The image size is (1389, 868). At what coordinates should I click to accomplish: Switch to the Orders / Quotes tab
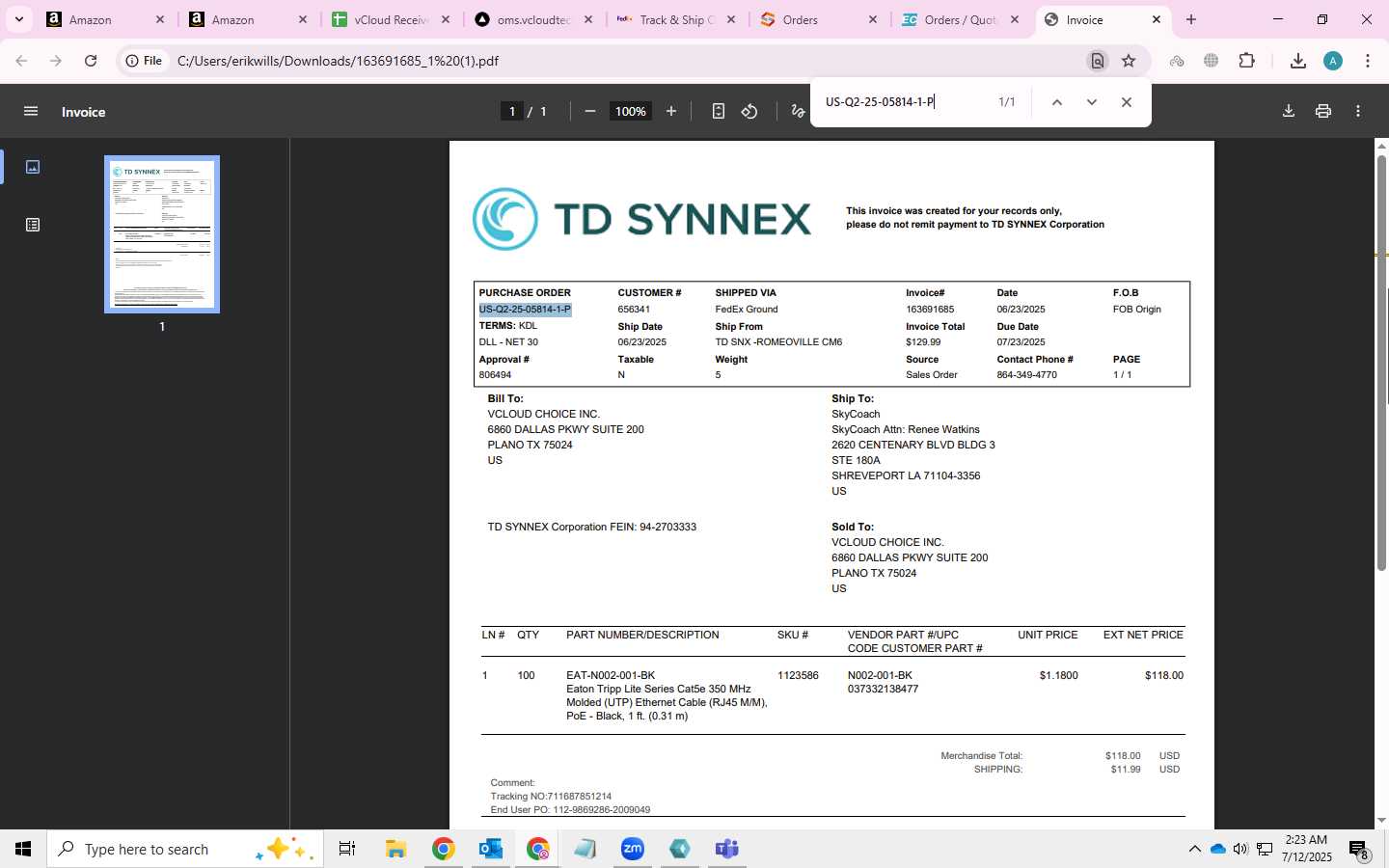tap(961, 19)
